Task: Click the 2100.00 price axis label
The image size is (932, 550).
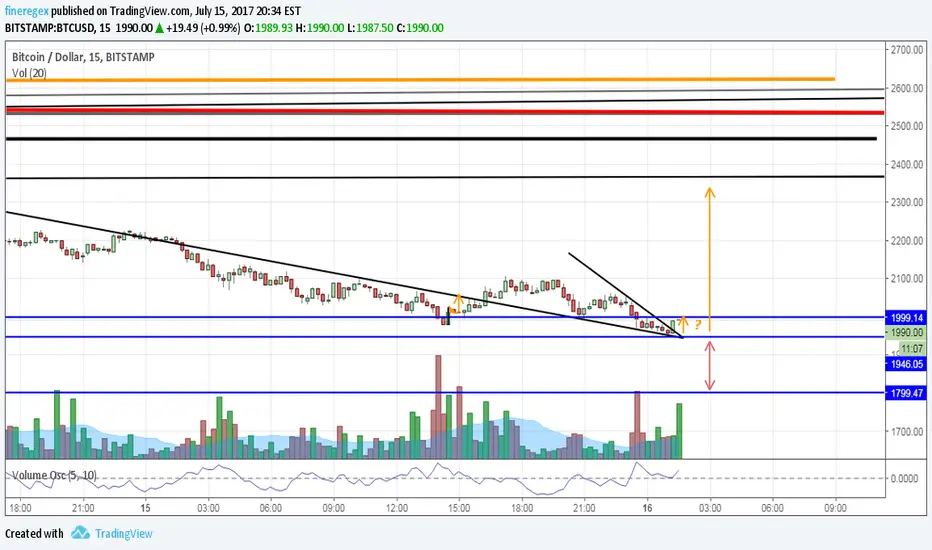Action: (x=906, y=278)
